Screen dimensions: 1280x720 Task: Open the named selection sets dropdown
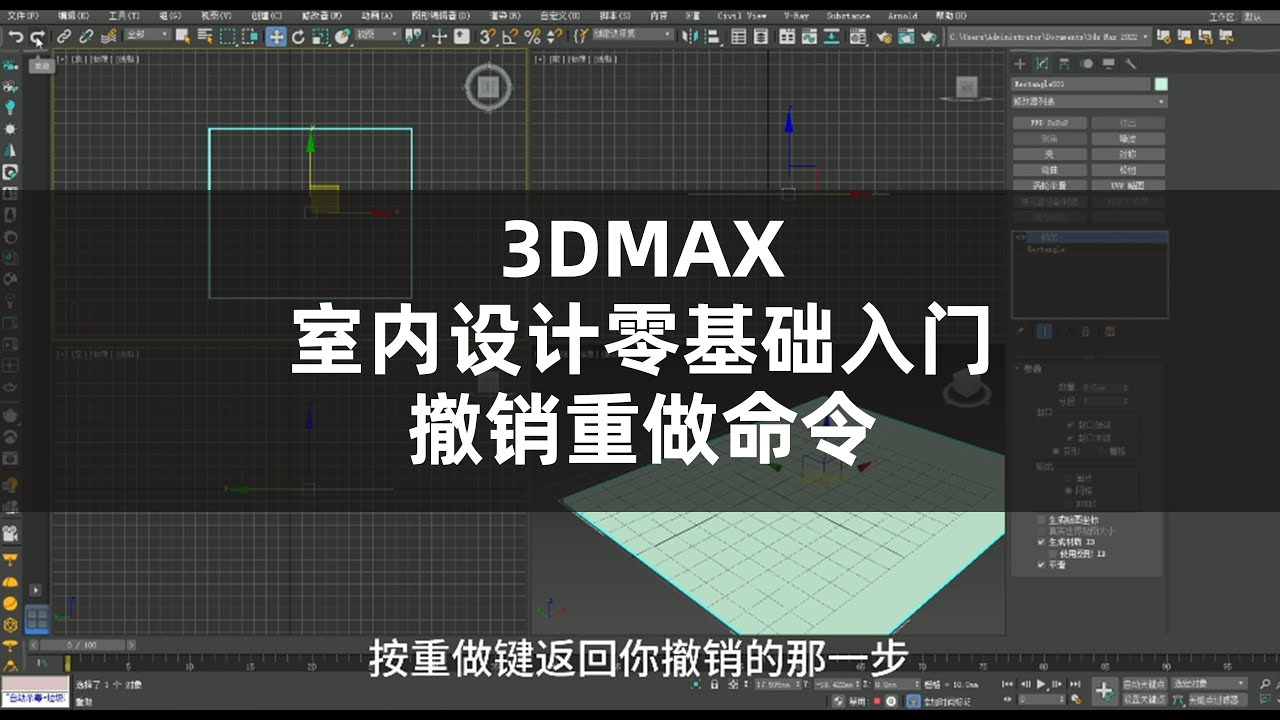(x=631, y=35)
